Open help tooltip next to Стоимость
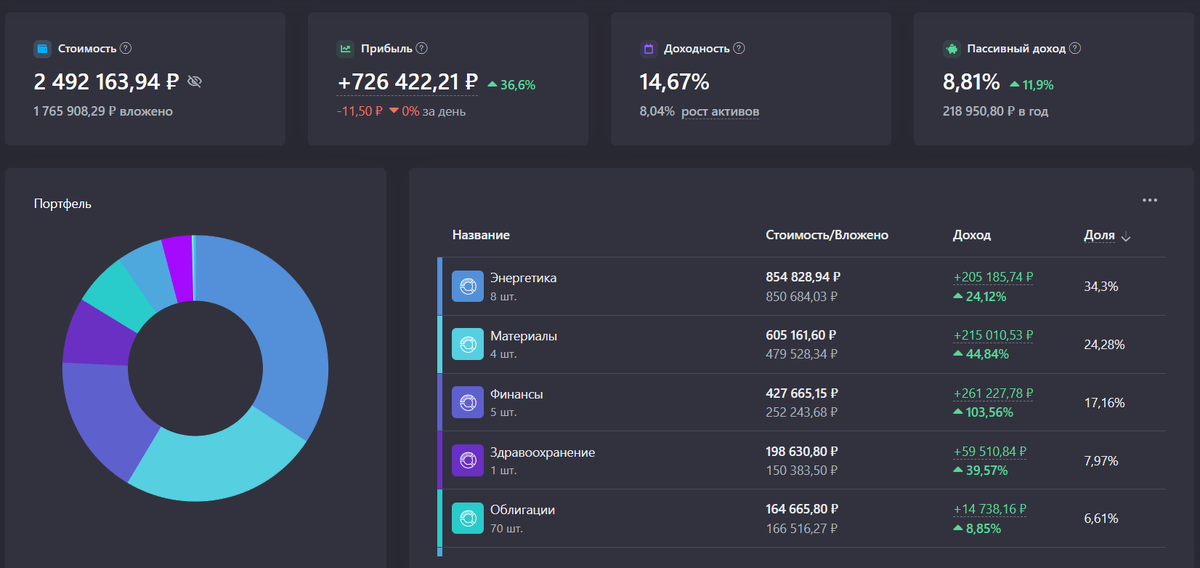This screenshot has width=1200, height=568. 126,48
